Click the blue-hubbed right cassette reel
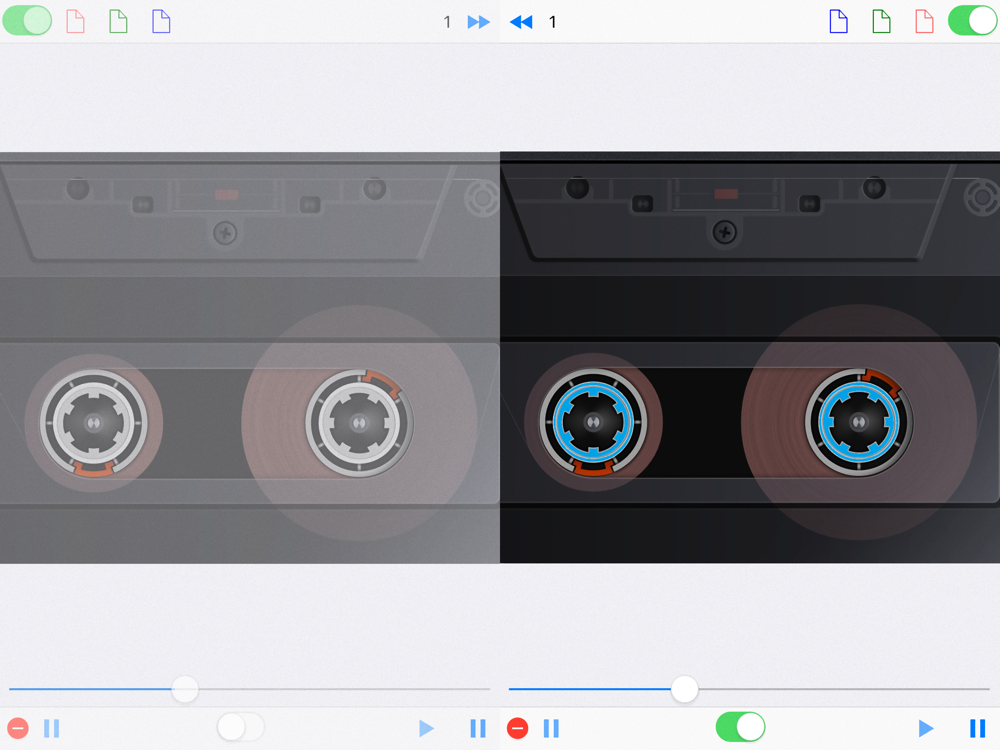 pyautogui.click(x=858, y=422)
